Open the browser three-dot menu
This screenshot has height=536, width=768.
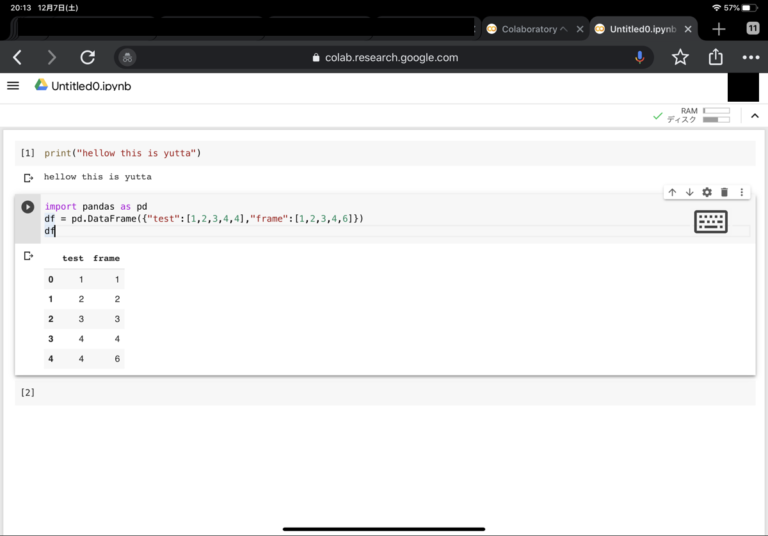click(751, 58)
